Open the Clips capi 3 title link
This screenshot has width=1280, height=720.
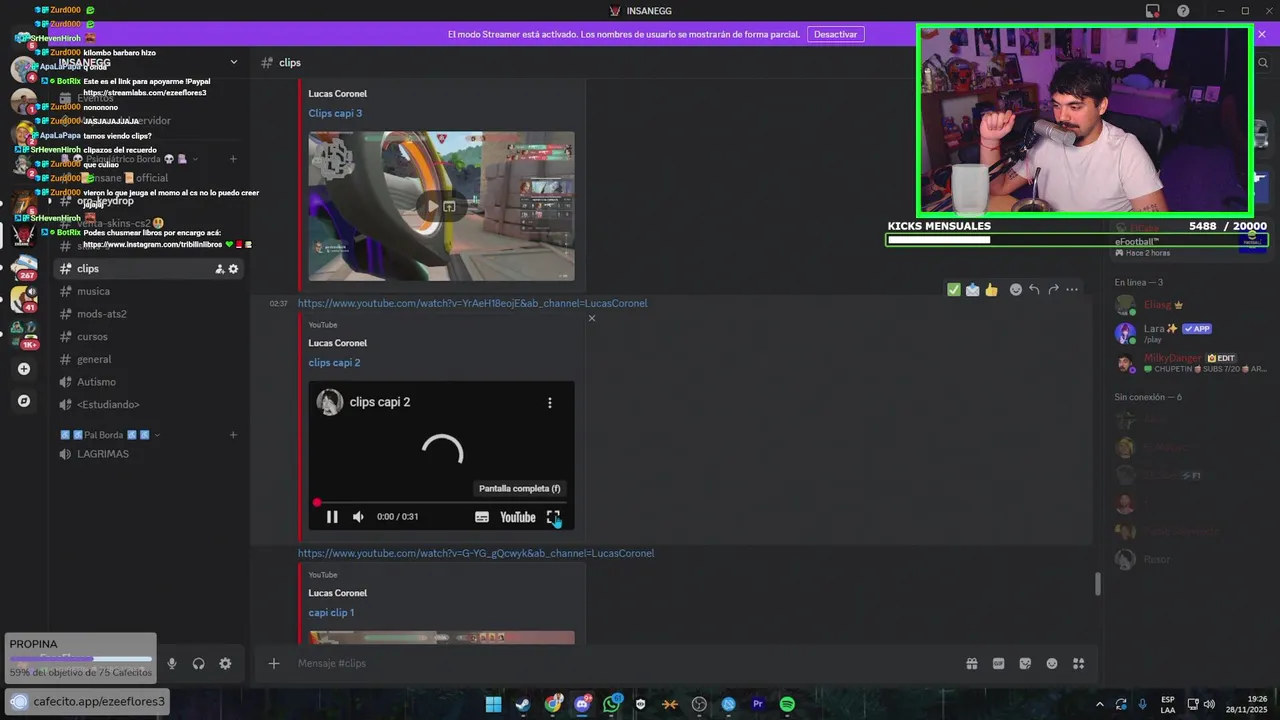click(x=335, y=113)
